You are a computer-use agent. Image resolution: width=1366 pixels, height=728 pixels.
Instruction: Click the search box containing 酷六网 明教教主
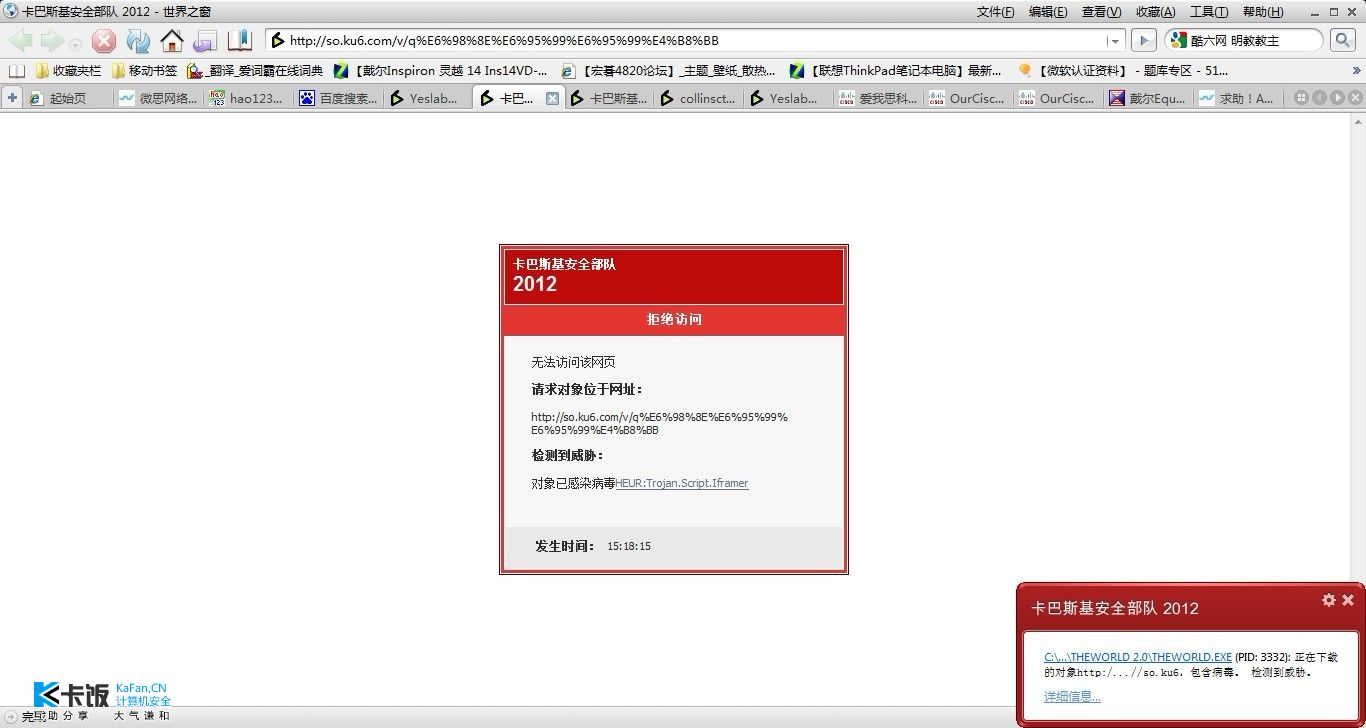point(1245,41)
